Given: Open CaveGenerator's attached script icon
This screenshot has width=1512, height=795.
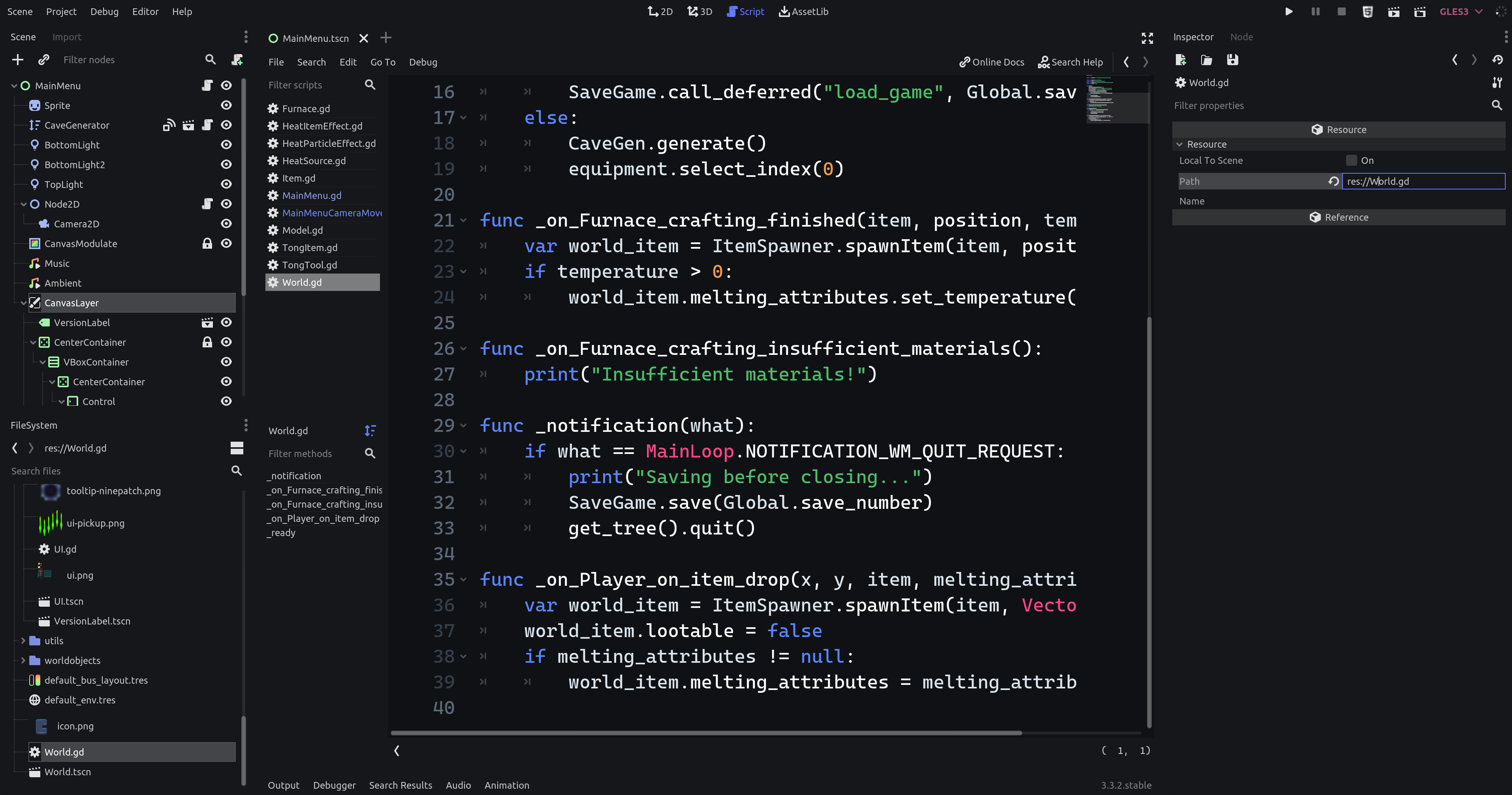Looking at the screenshot, I should tap(207, 125).
